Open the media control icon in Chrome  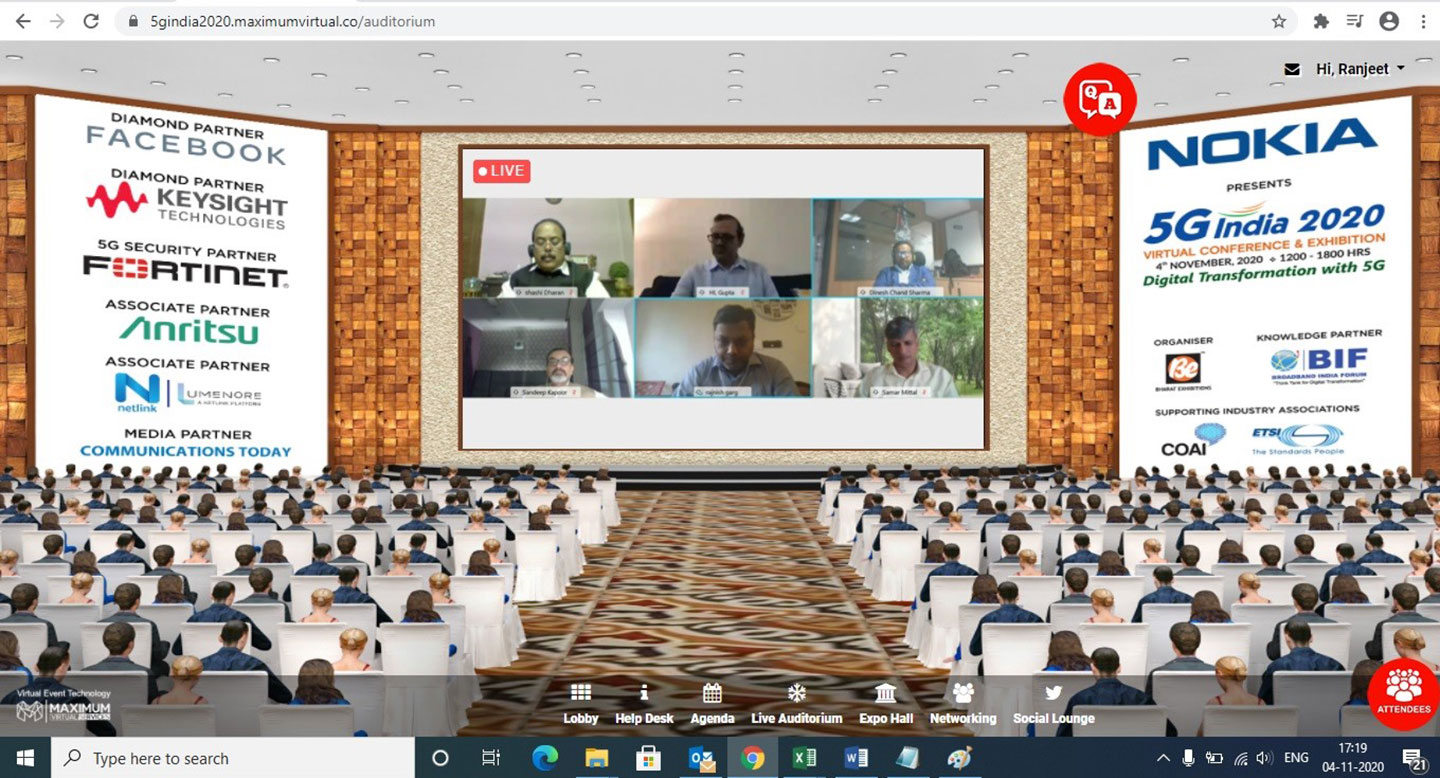1355,21
